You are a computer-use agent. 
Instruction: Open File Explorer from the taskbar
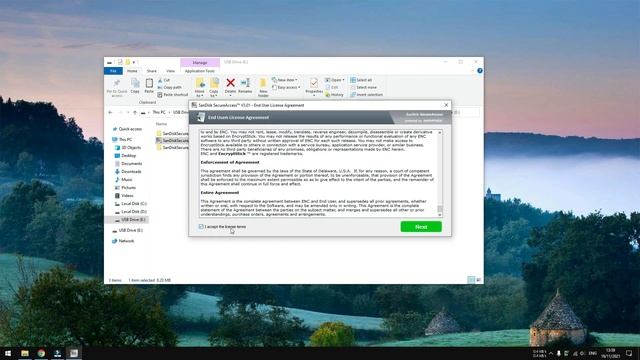tap(25, 353)
